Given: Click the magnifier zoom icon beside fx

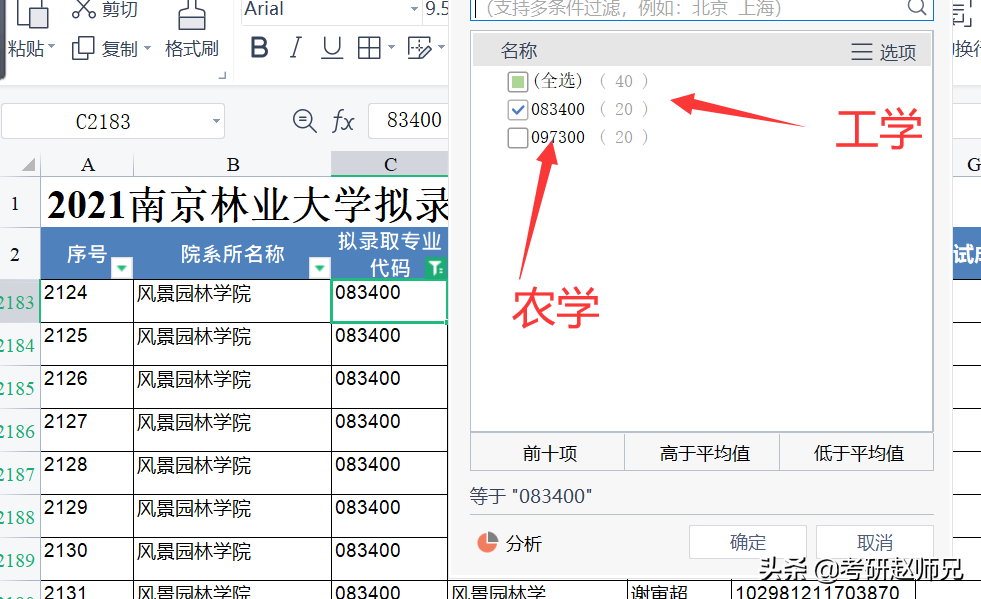Looking at the screenshot, I should 304,120.
